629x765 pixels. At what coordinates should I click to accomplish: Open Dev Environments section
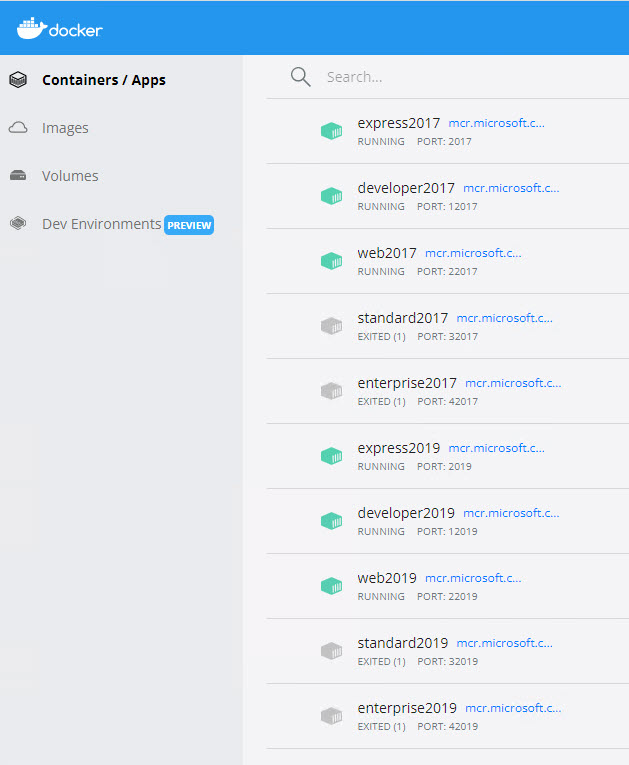coord(101,224)
